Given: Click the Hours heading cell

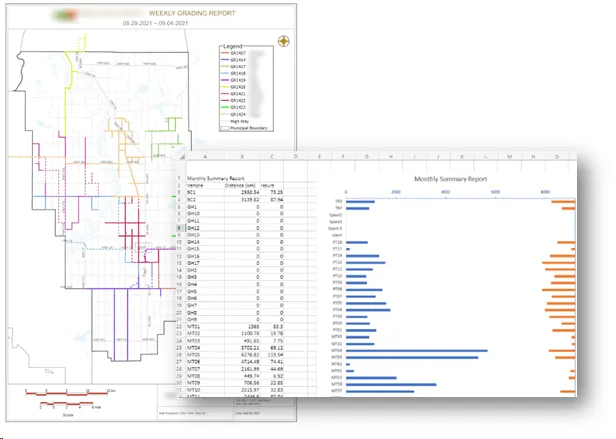Looking at the screenshot, I should pos(272,185).
